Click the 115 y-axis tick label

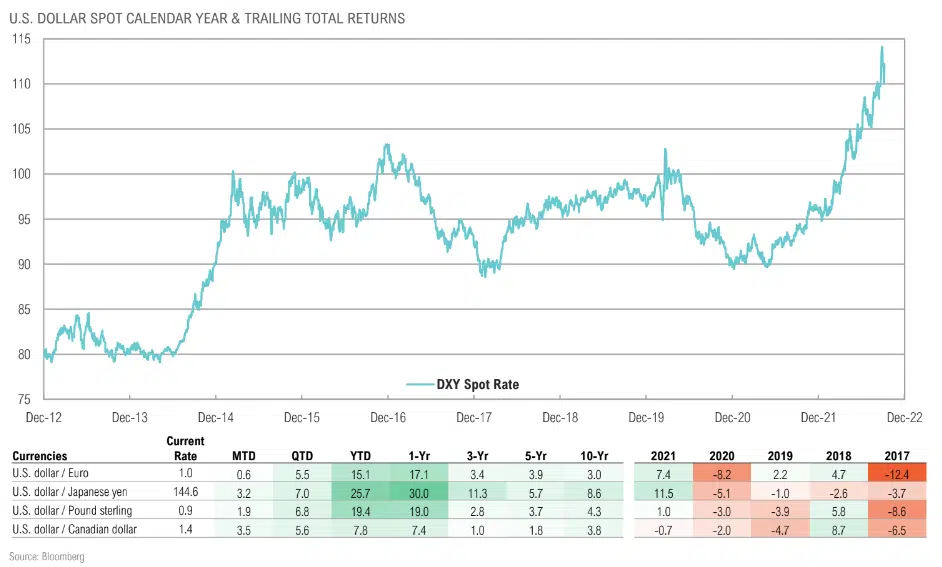22,38
